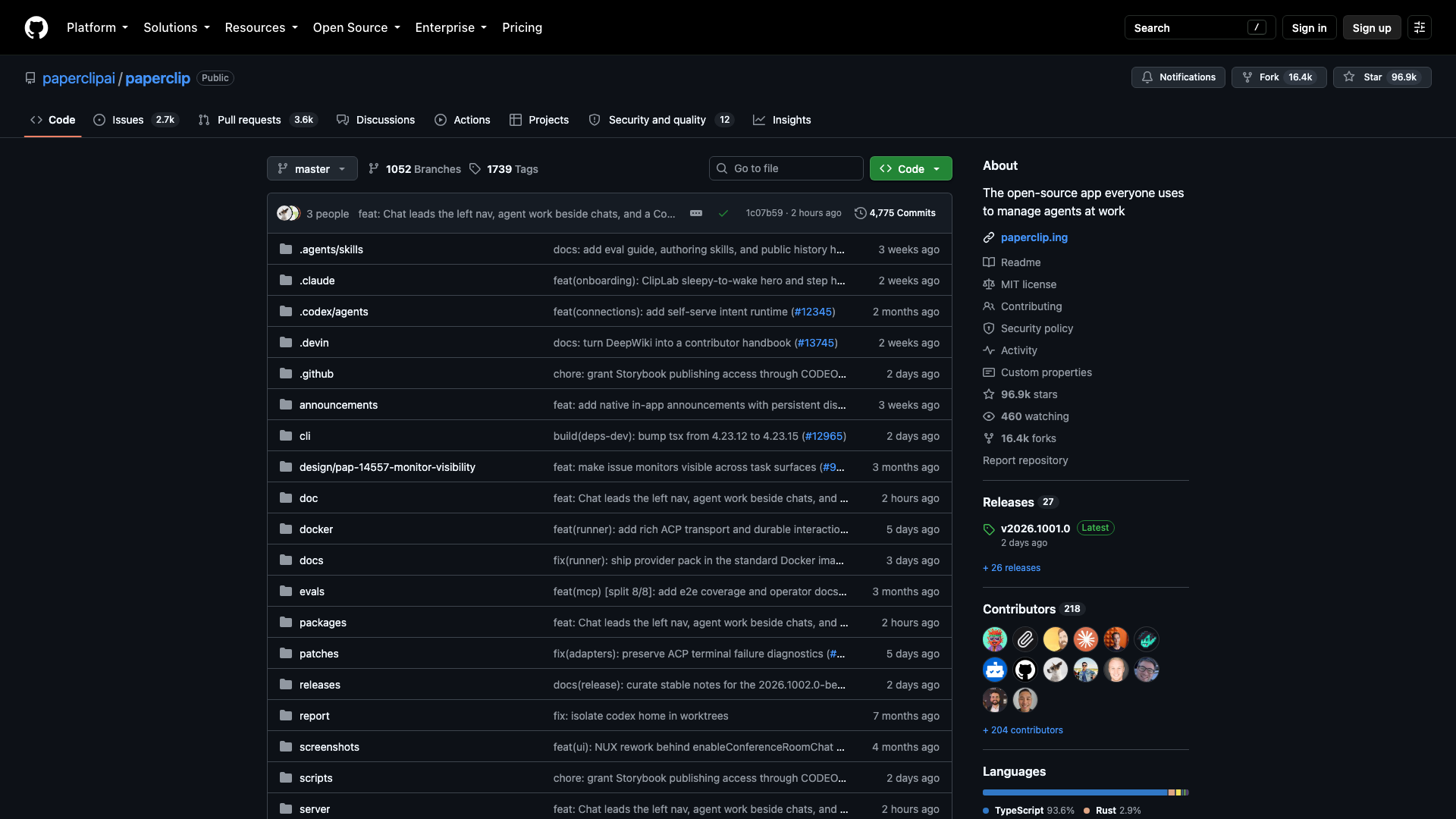Open the paperclip avatar contributor
This screenshot has width=1456, height=819.
coord(1025,639)
